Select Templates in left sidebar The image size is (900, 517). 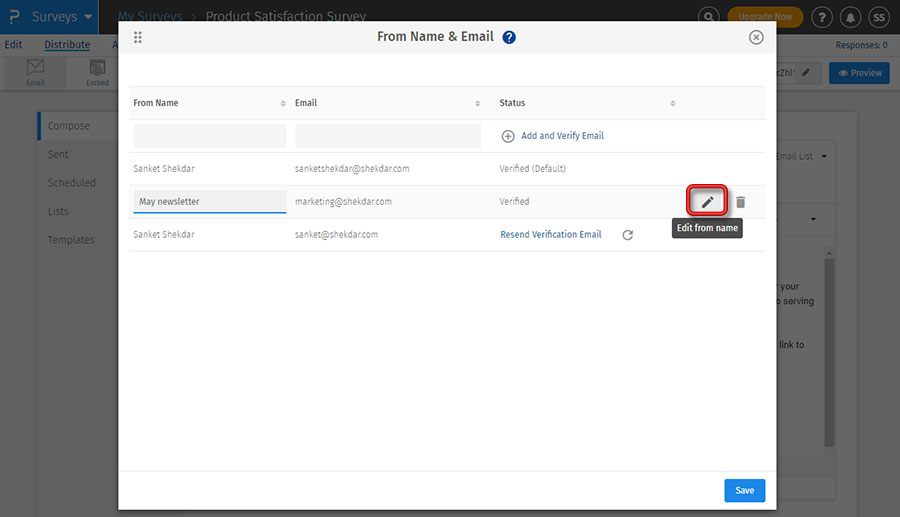click(x=71, y=240)
